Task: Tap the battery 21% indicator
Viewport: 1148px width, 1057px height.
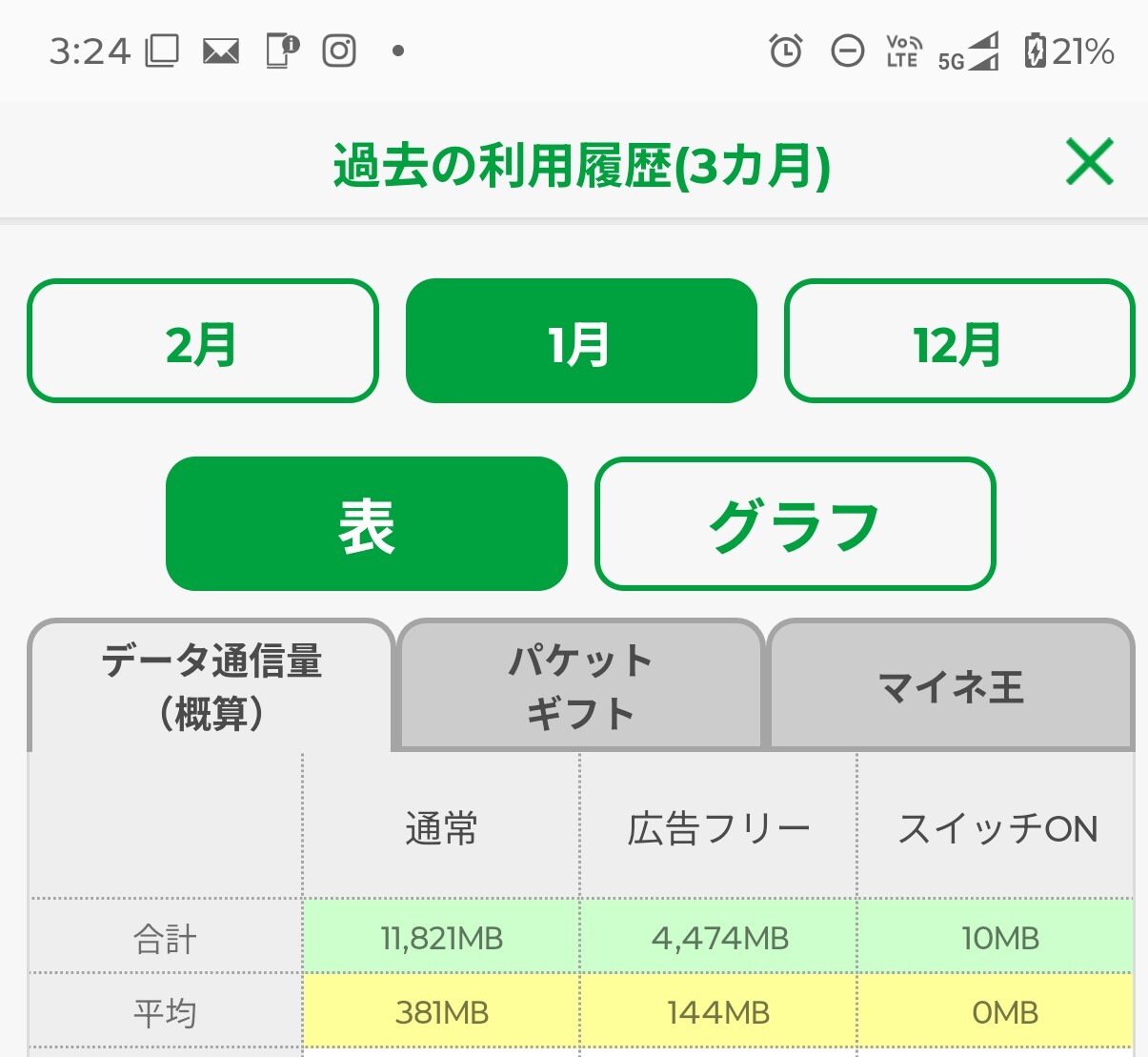Action: (1069, 51)
